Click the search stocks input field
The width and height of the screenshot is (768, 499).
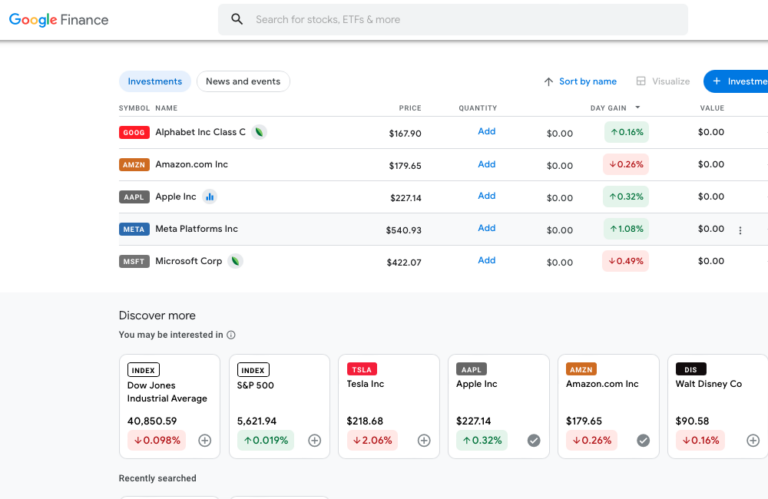(453, 20)
